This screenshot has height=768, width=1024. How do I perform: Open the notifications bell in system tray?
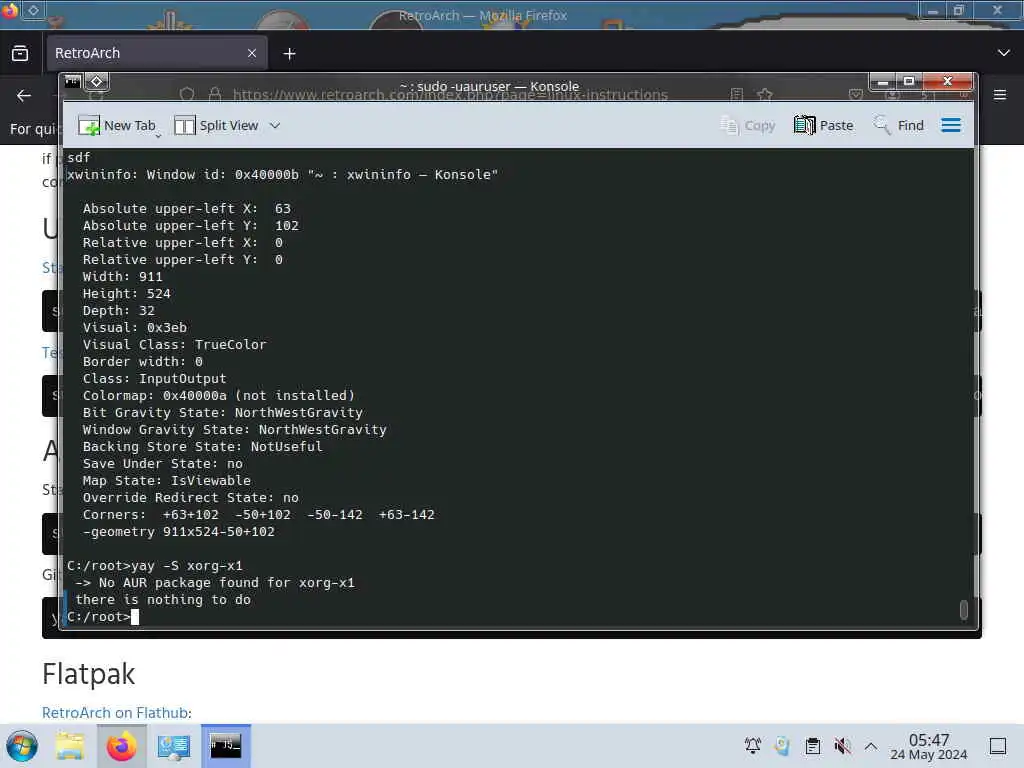click(x=752, y=745)
